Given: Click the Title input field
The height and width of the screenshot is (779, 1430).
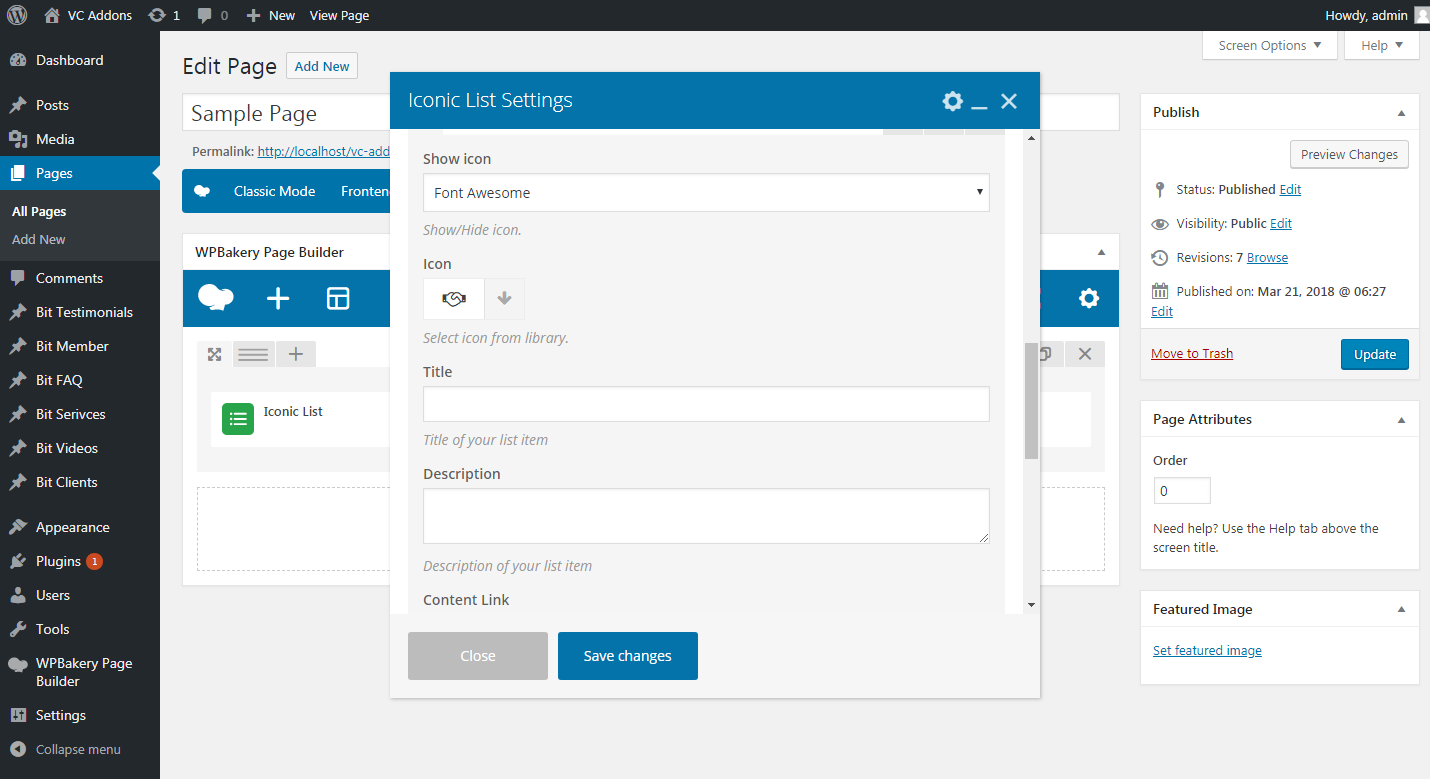Looking at the screenshot, I should (x=706, y=404).
